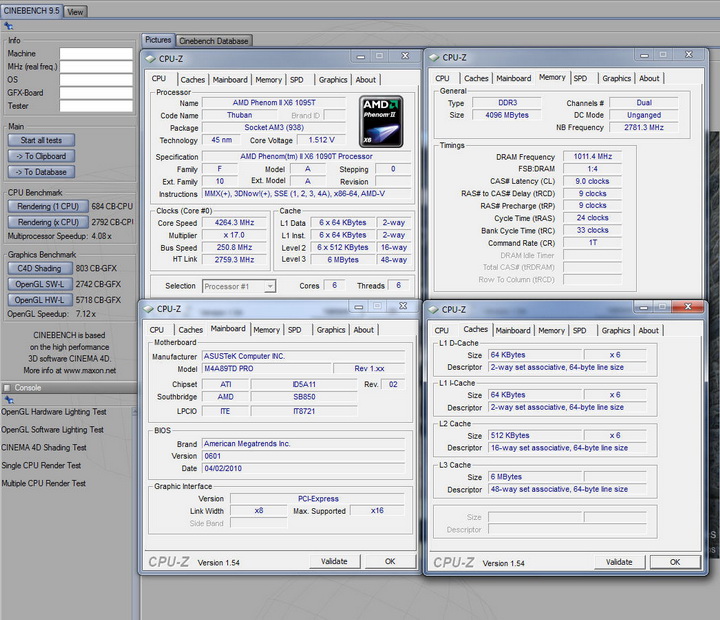
Task: Click the Core Speed value 4264.3 MHz
Action: [234, 223]
